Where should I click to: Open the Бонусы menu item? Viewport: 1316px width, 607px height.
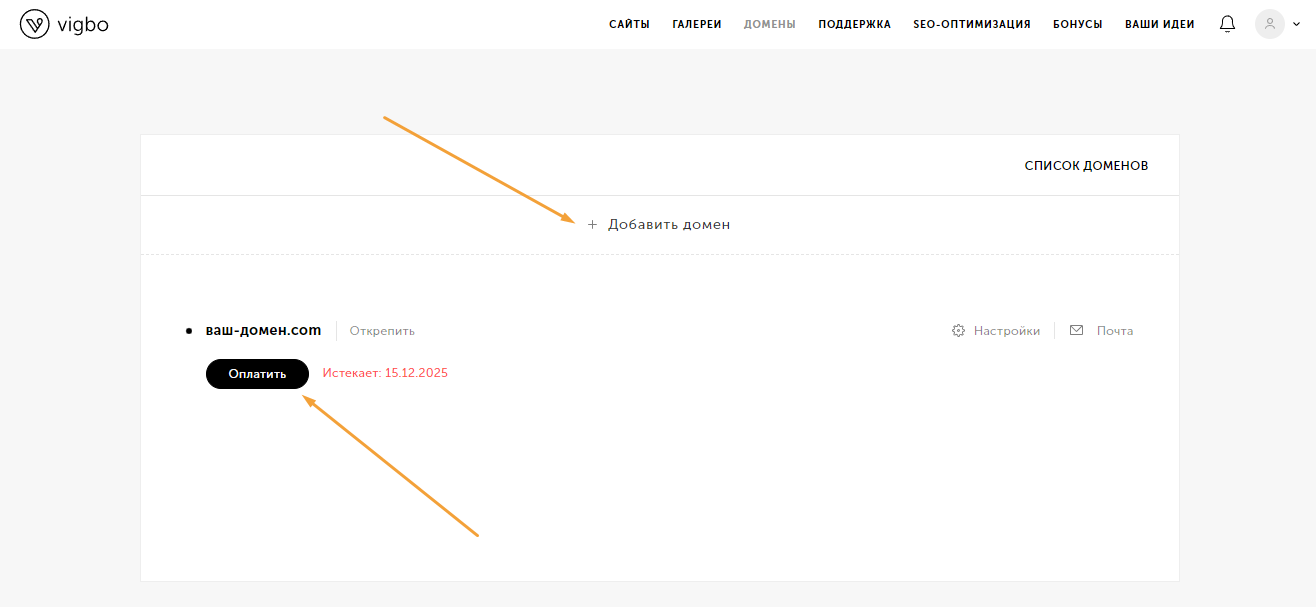[x=1077, y=25]
